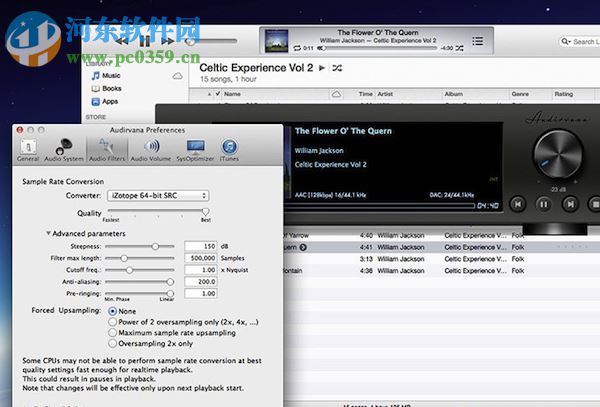Click iTunes rewind button
The width and height of the screenshot is (600, 407).
click(121, 41)
